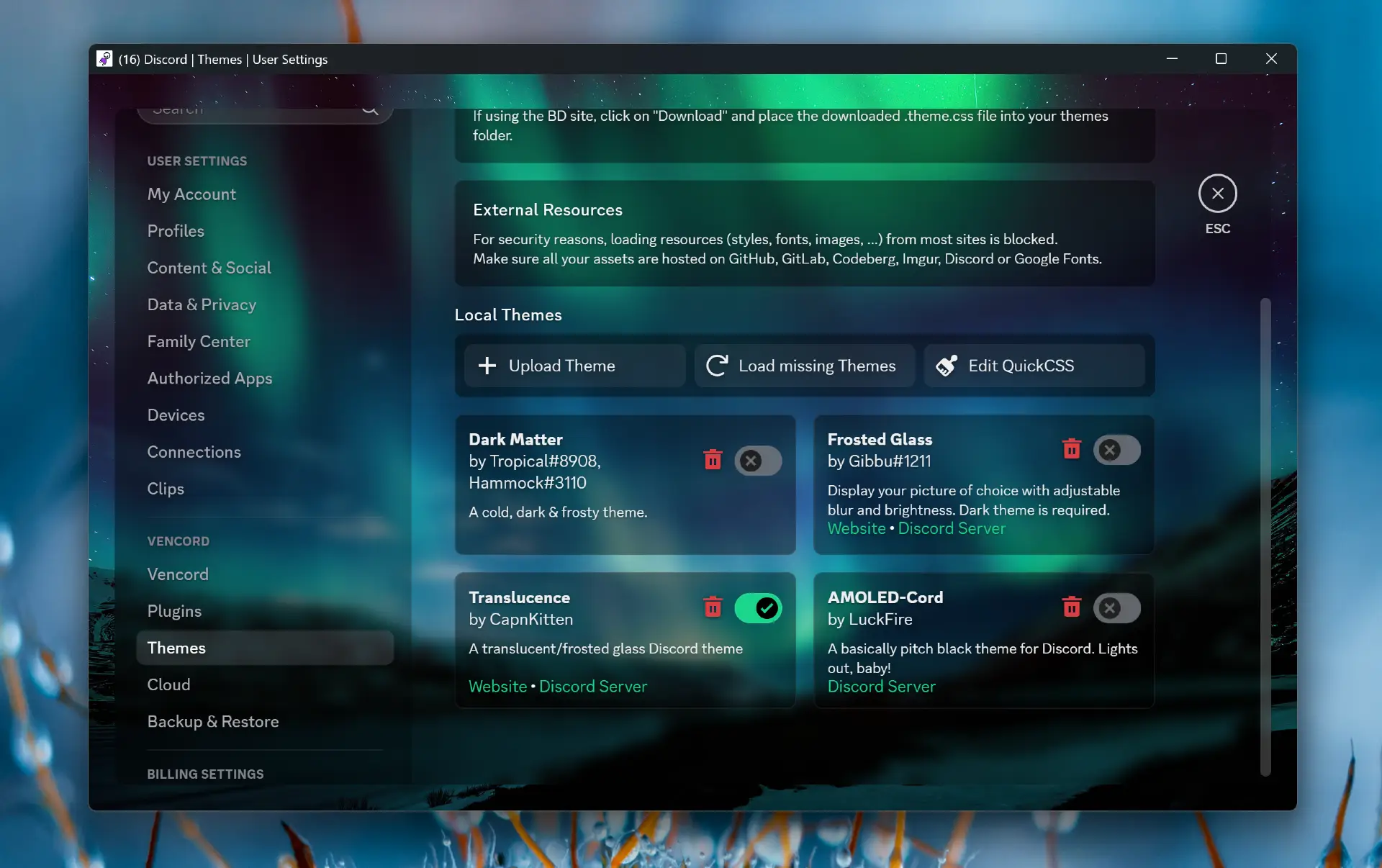
Task: Open Translucence Website link
Action: pos(497,687)
